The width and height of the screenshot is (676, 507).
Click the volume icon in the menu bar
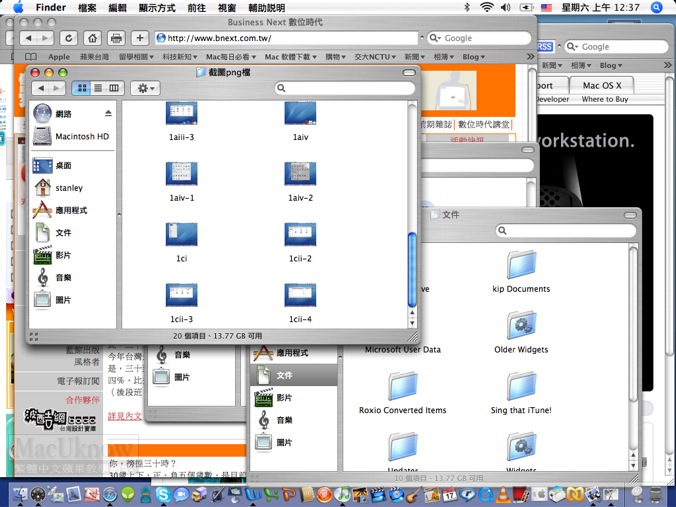(x=506, y=7)
